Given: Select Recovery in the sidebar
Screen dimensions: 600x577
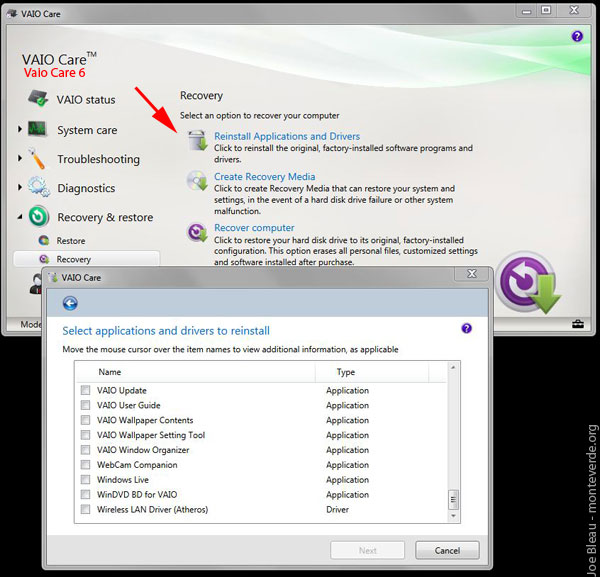Looking at the screenshot, I should [x=73, y=259].
